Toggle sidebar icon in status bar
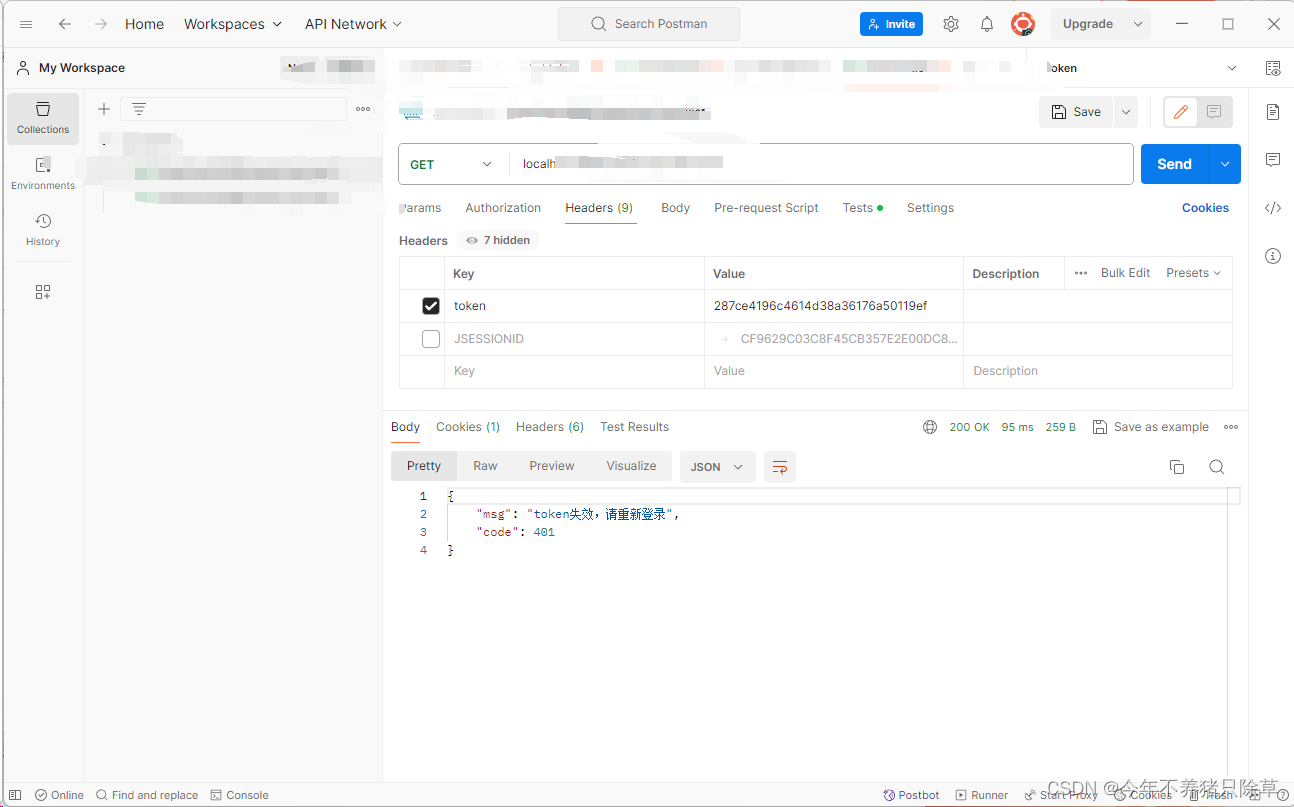The image size is (1294, 807). coord(15,795)
